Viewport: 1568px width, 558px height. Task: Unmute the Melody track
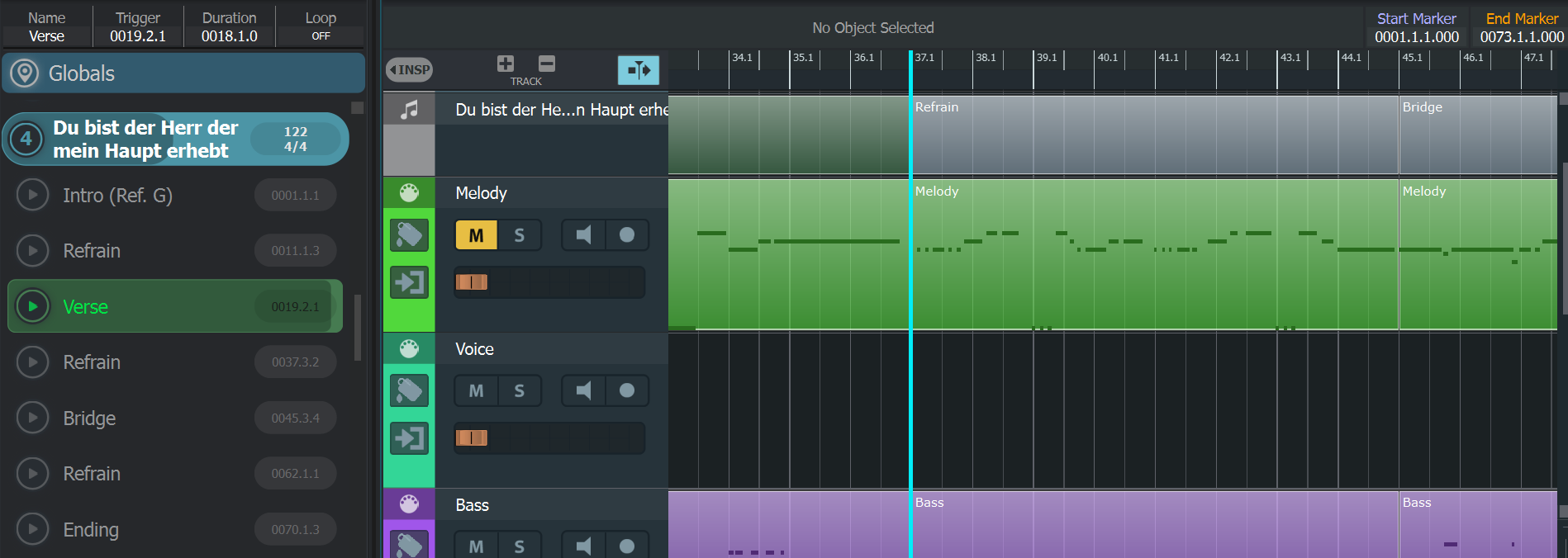[476, 235]
